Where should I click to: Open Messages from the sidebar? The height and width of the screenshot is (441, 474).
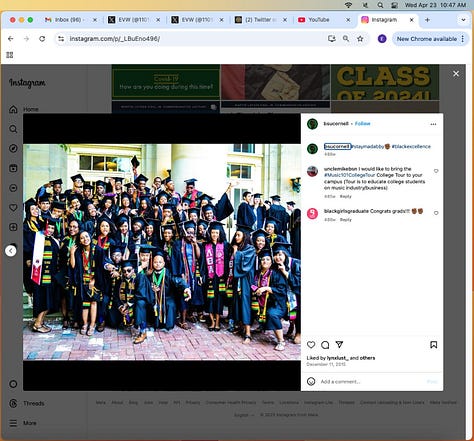click(x=13, y=188)
